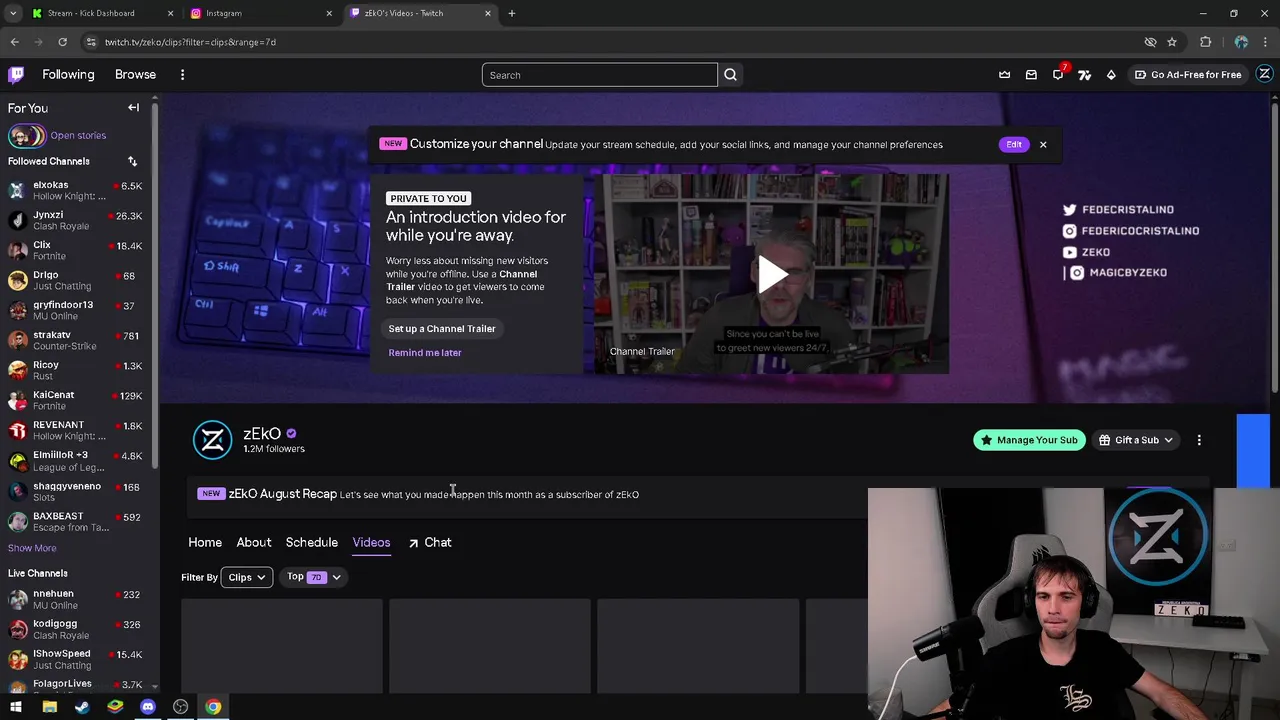Open a new browser tab

click(512, 13)
